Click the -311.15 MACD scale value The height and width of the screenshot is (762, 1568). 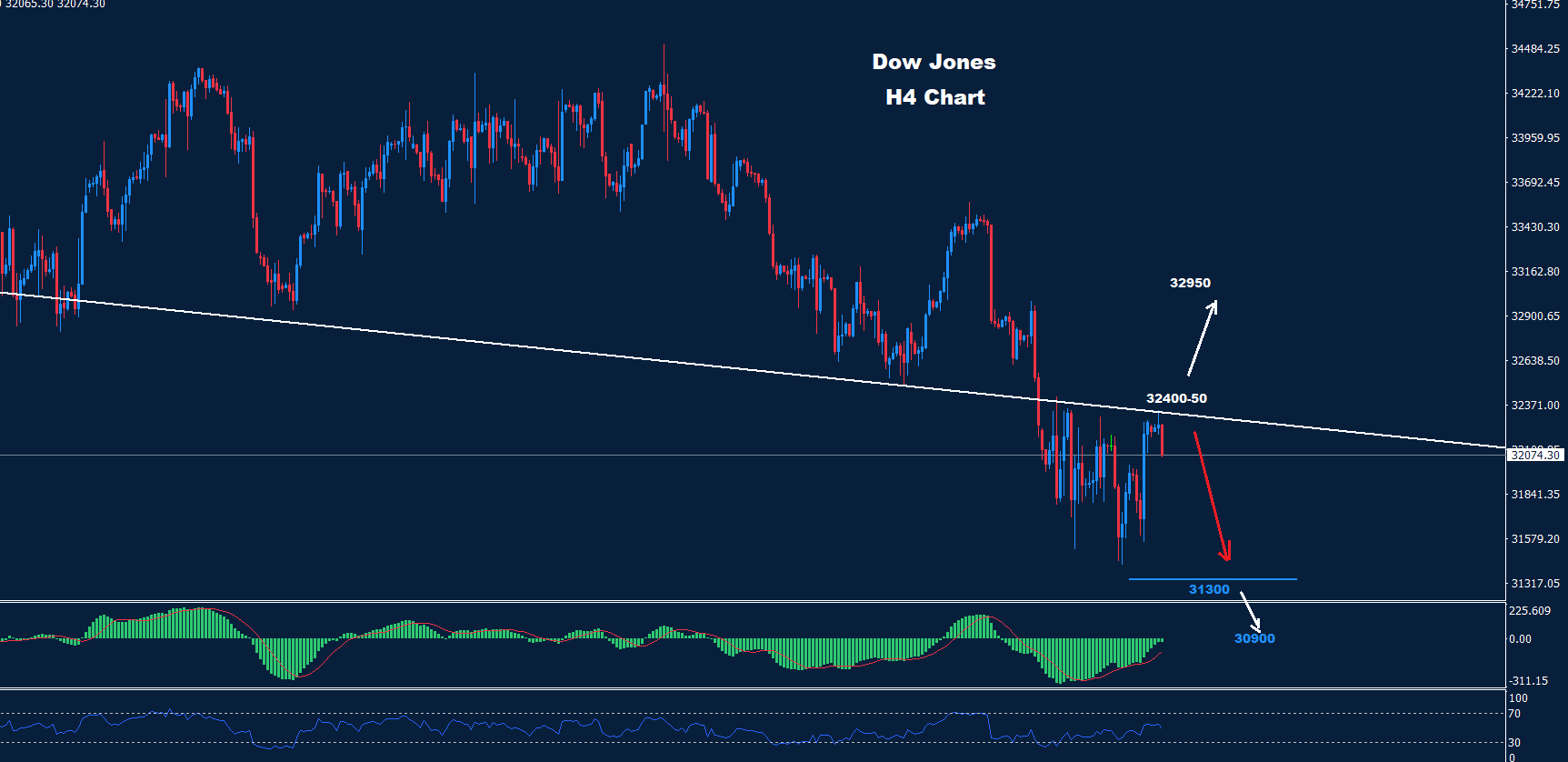[x=1530, y=680]
